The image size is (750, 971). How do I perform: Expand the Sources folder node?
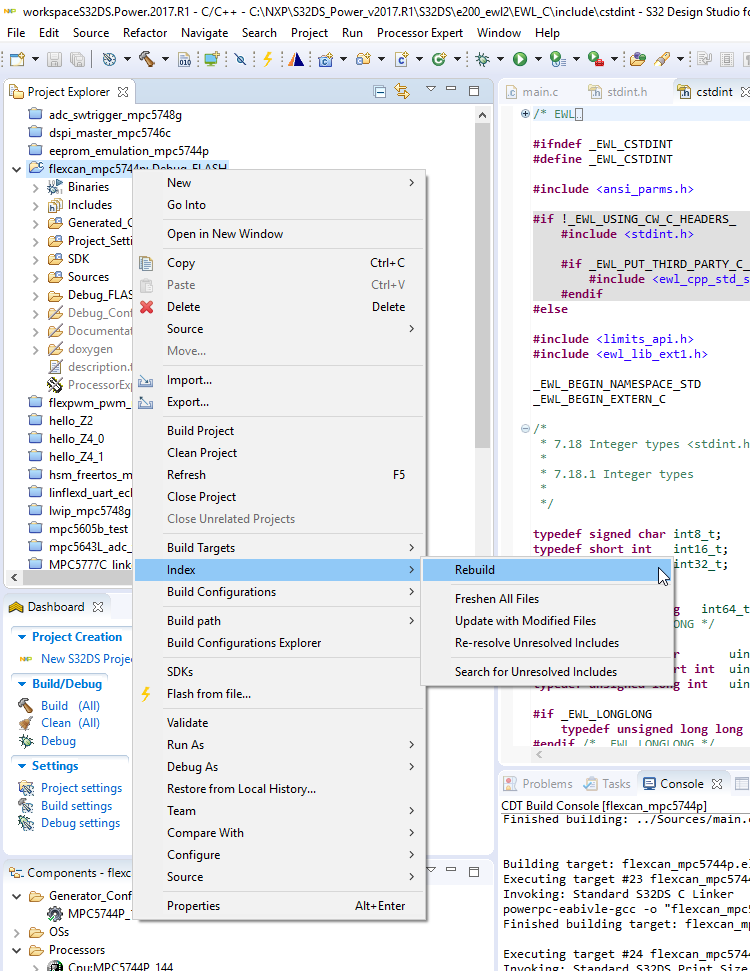point(35,277)
